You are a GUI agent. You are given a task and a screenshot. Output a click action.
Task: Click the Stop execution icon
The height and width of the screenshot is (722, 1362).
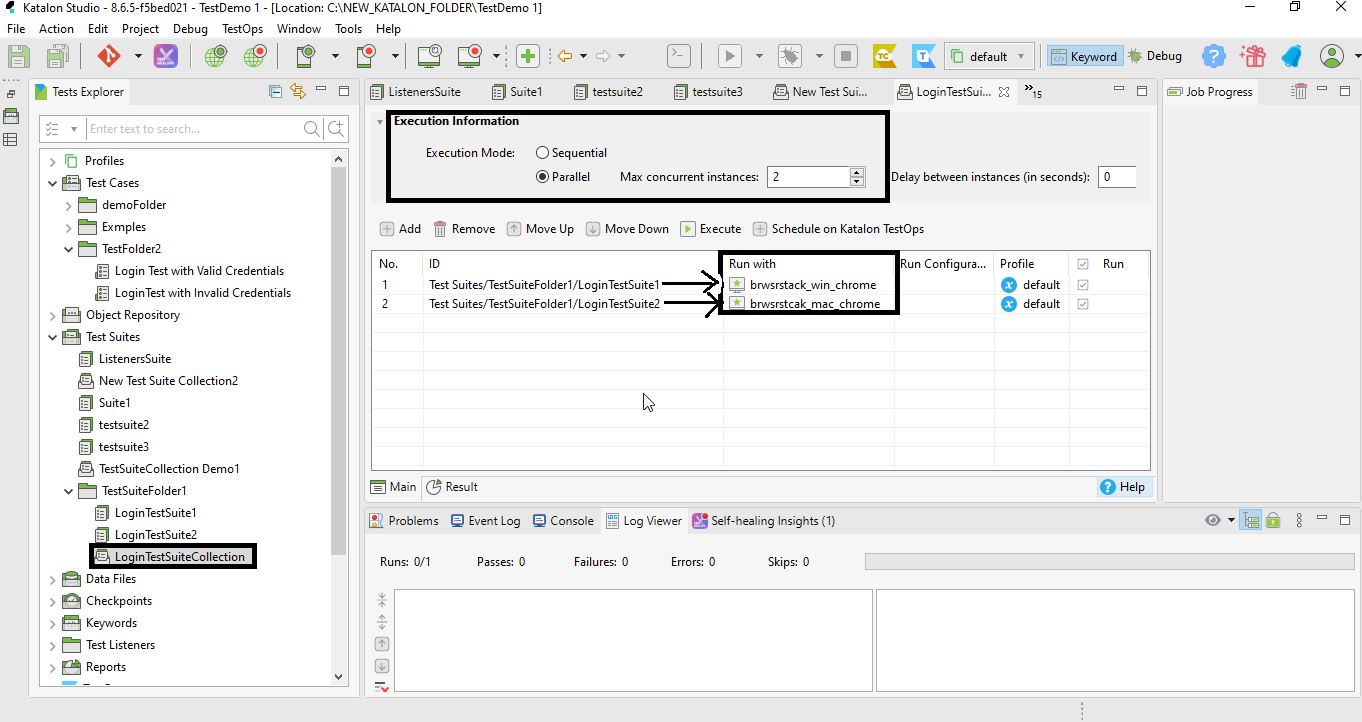click(846, 56)
